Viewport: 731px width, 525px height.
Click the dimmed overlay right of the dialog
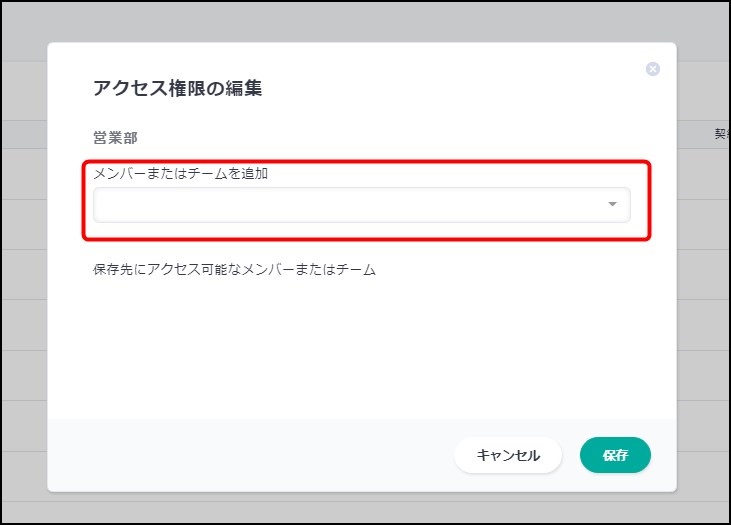click(703, 300)
